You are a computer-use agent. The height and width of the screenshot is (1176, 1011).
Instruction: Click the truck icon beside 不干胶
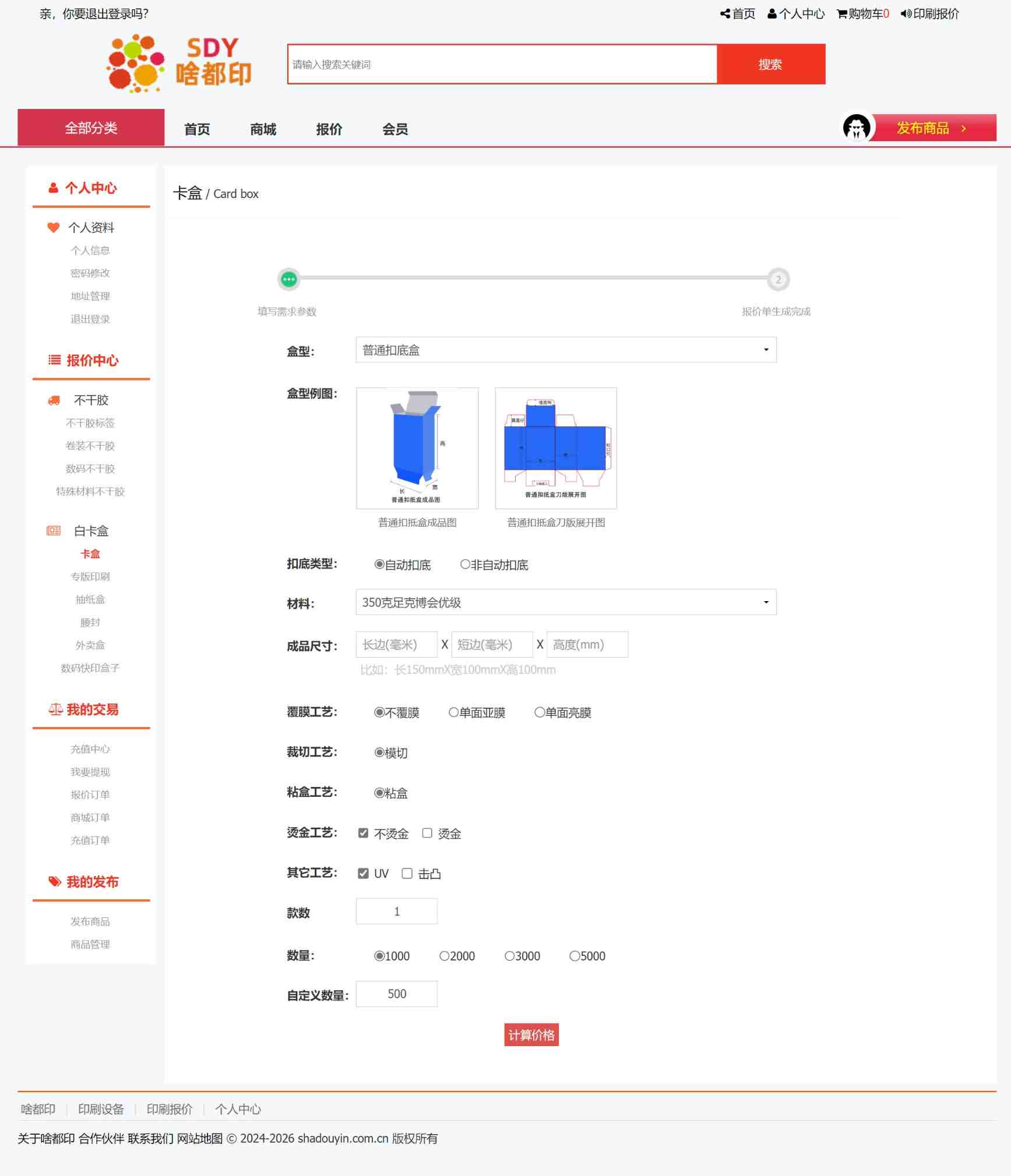click(54, 400)
